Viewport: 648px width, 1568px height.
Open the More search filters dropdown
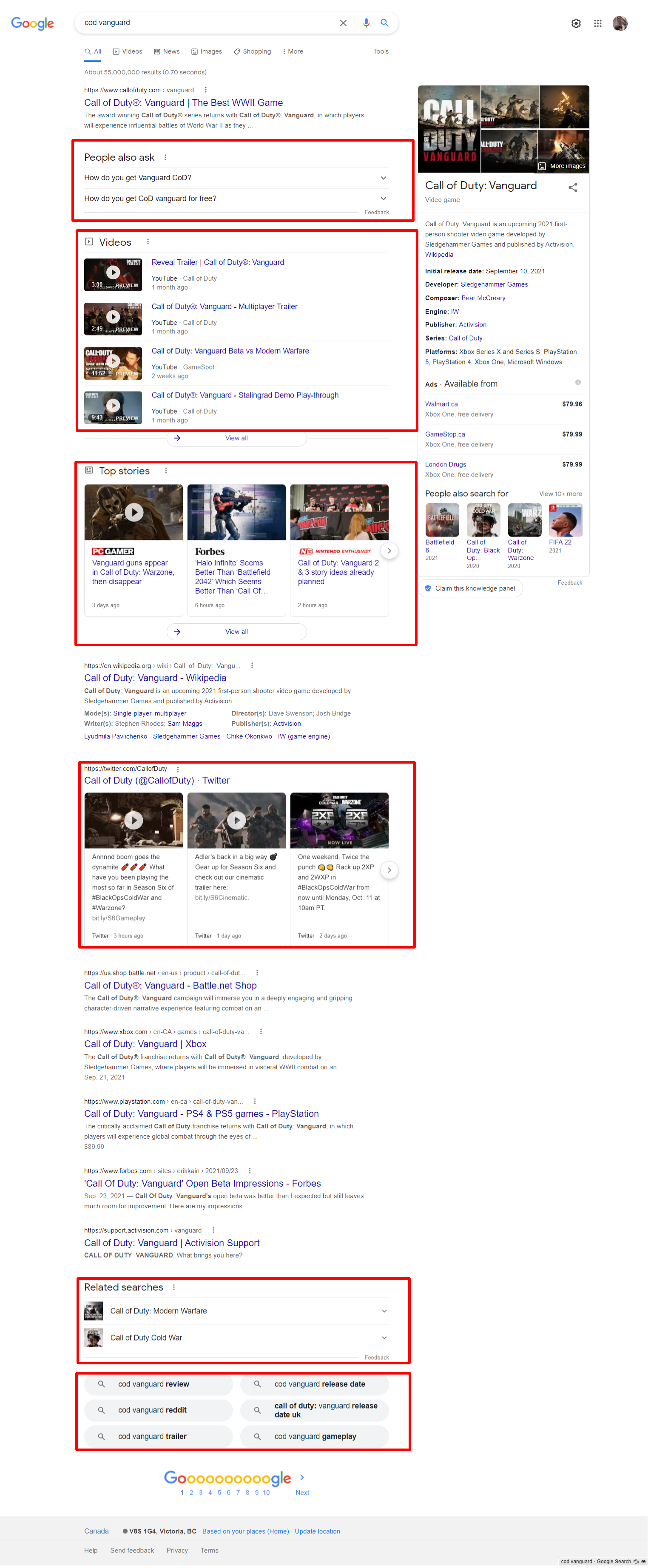[x=293, y=52]
